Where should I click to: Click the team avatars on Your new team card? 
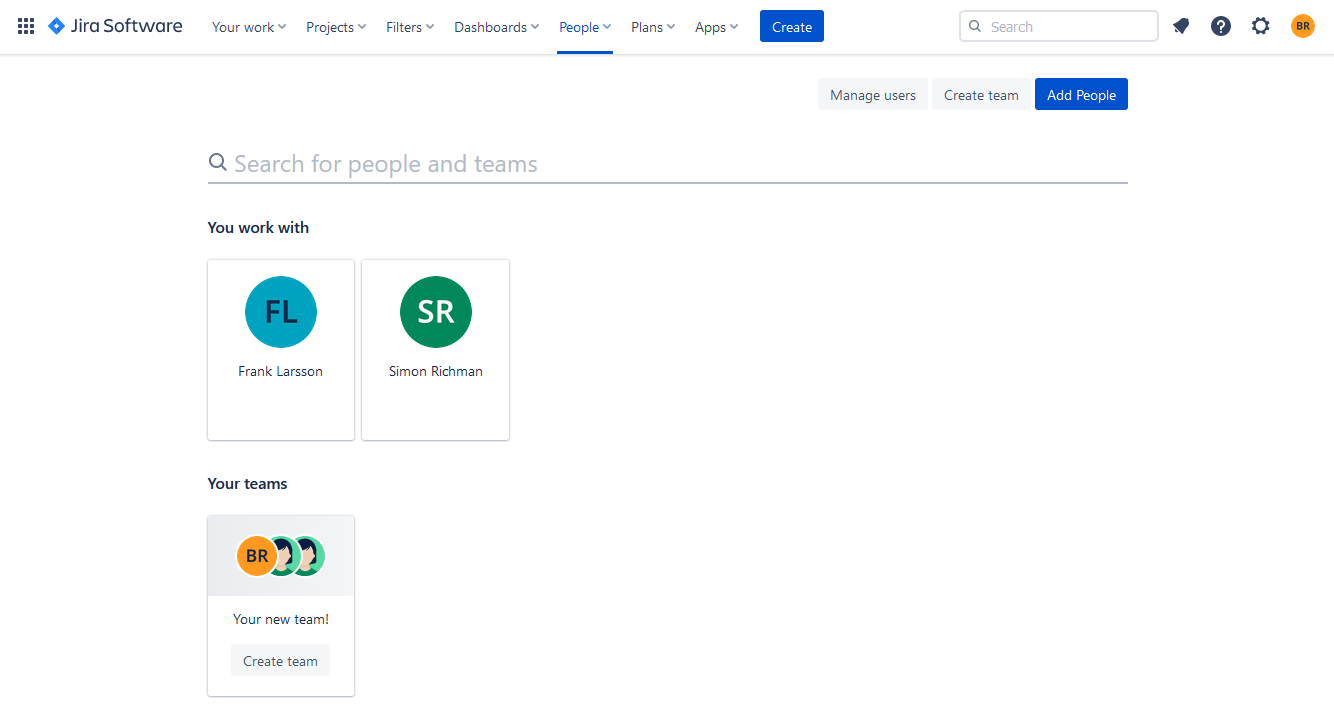[280, 555]
